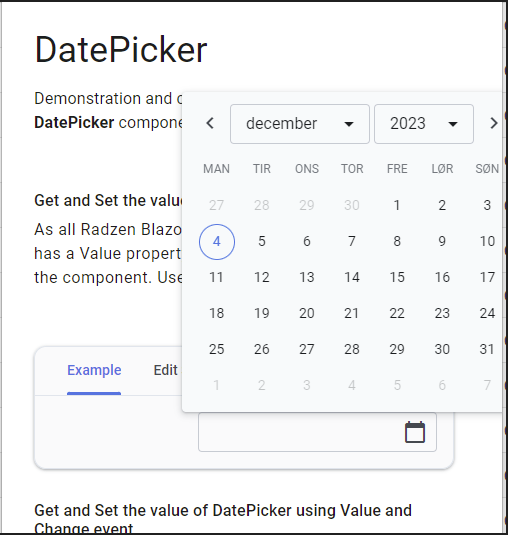
Task: Choose 25 December in the calendar
Action: click(x=217, y=349)
